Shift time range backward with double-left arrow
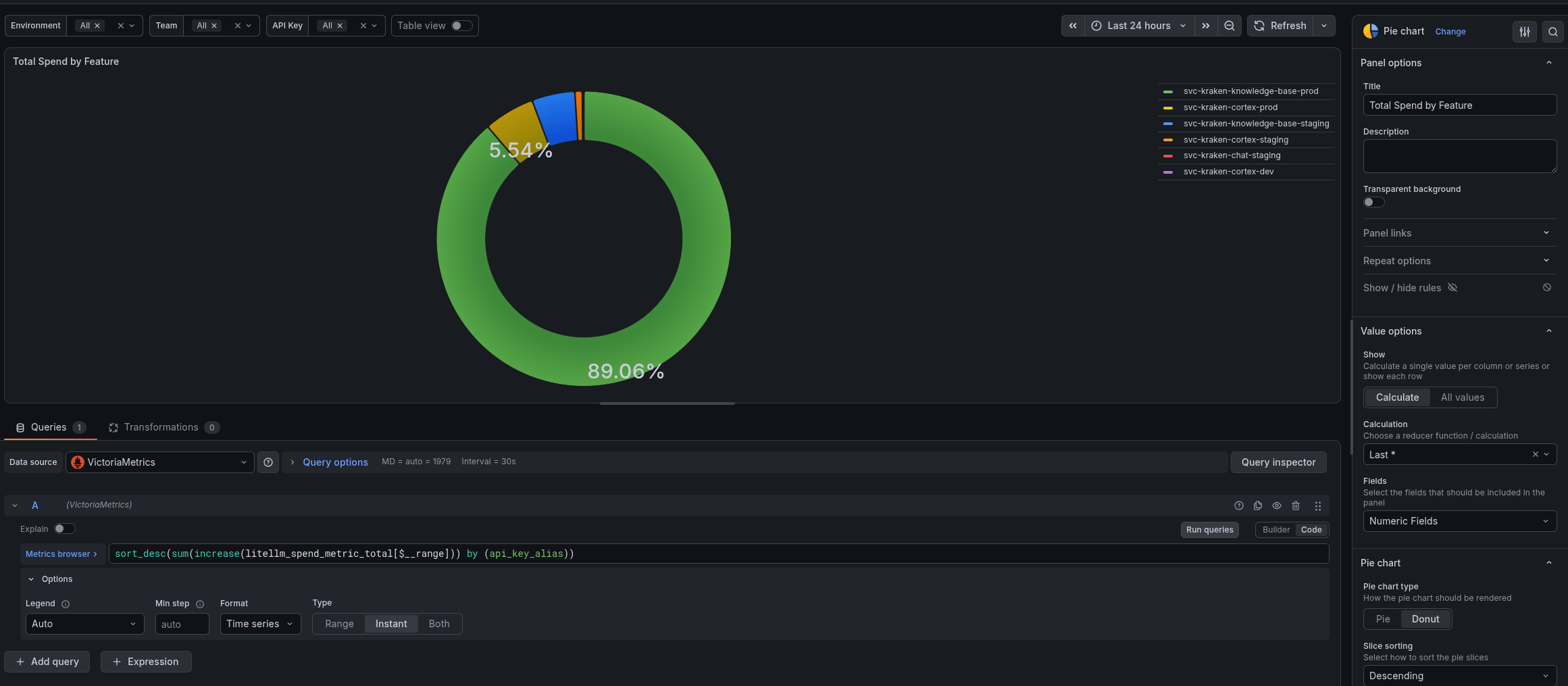 1073,26
